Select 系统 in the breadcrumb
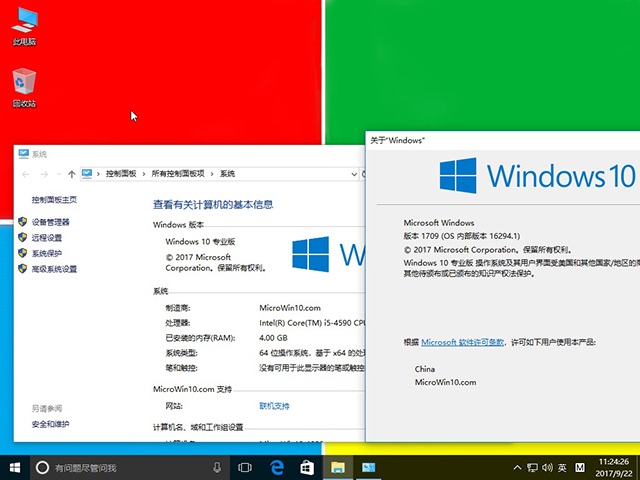640x480 pixels. pos(227,174)
